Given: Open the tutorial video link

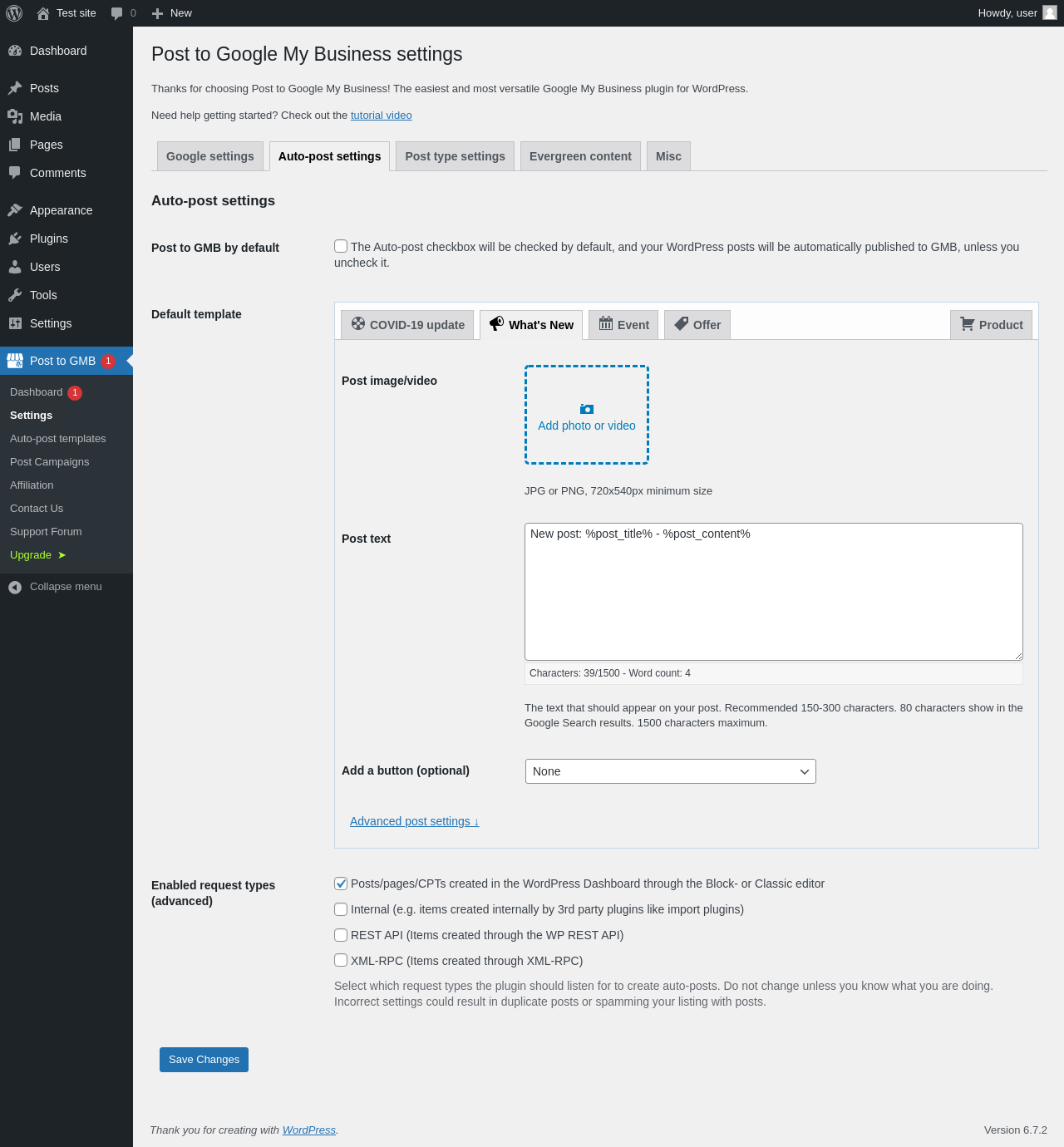Looking at the screenshot, I should [382, 116].
